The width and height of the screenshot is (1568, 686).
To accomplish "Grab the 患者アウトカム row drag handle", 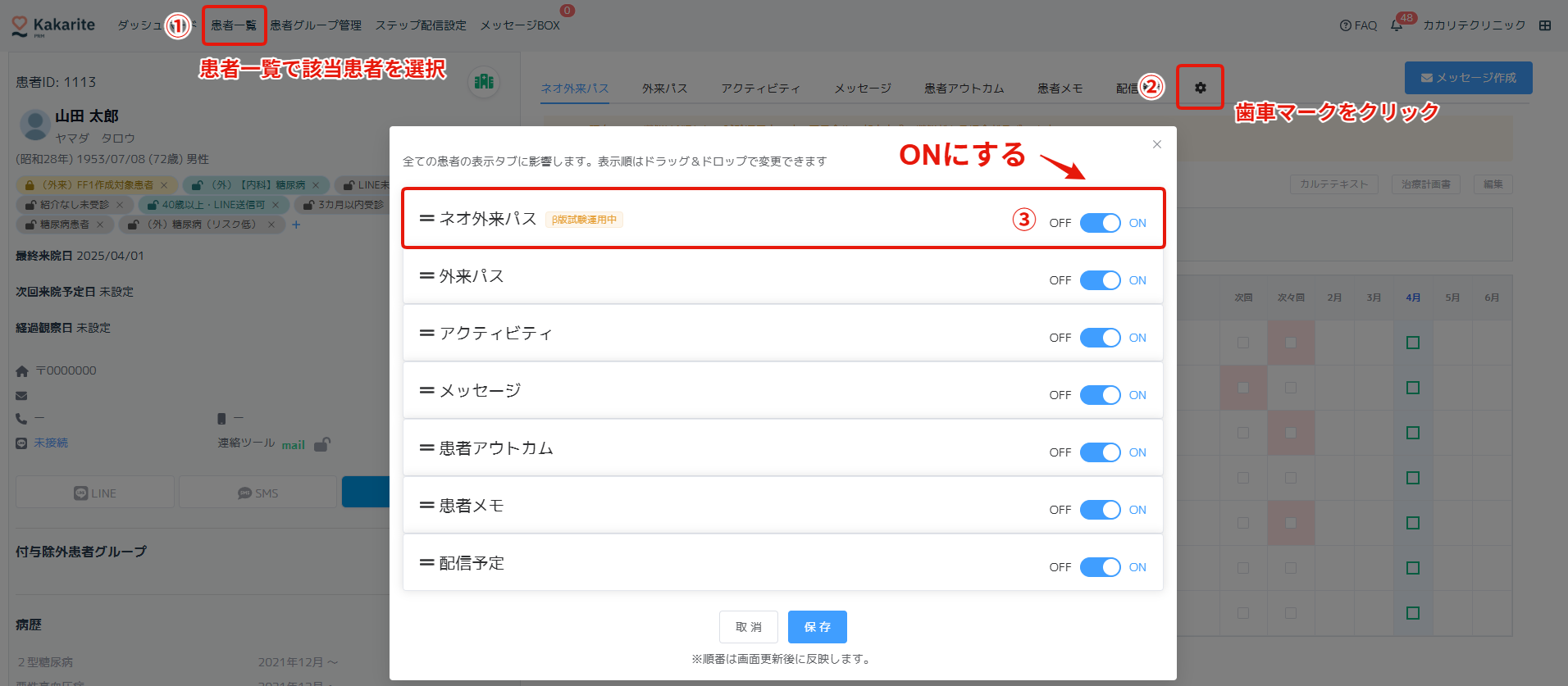I will pyautogui.click(x=426, y=448).
